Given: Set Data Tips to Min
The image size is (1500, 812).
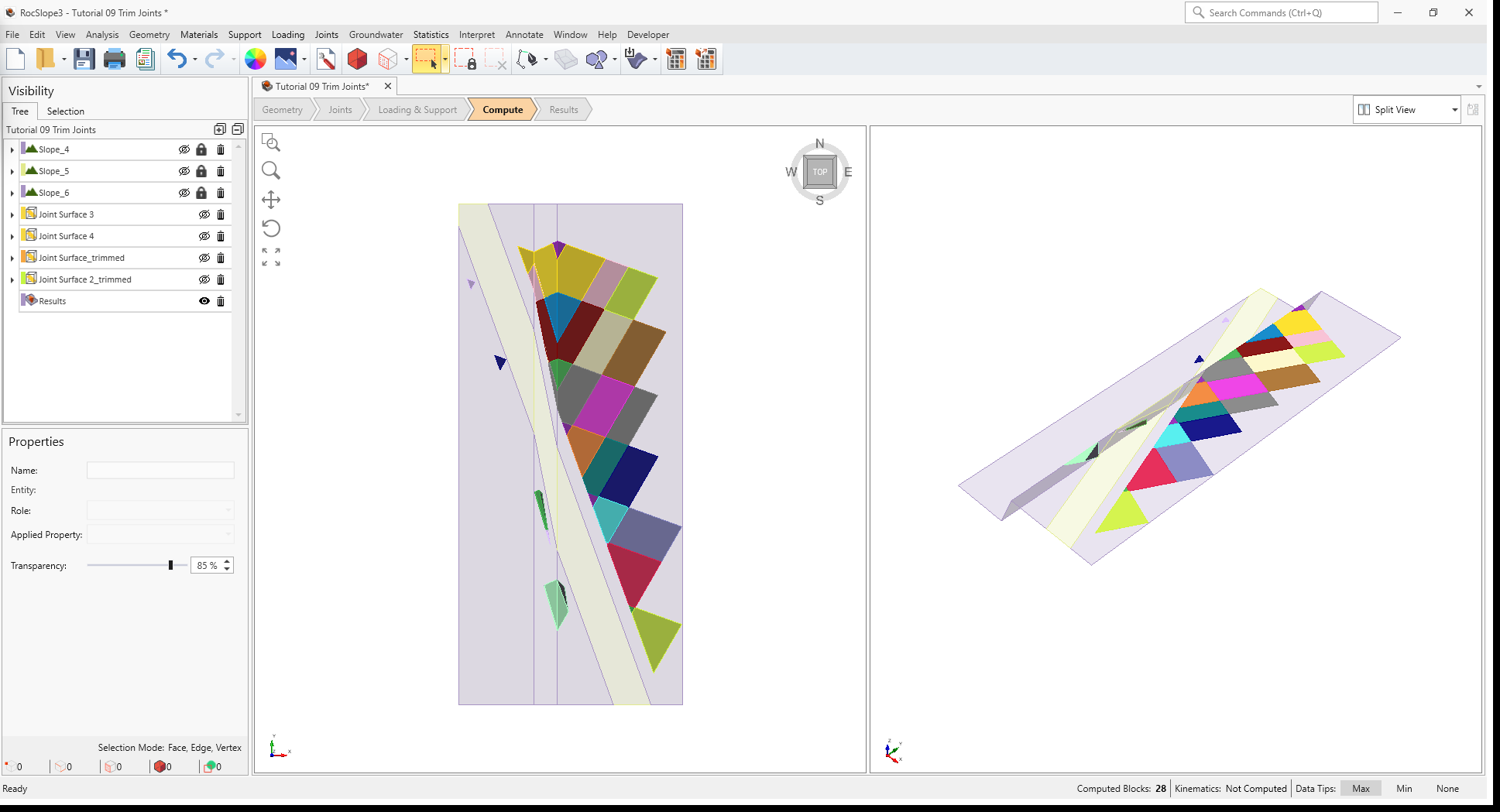Looking at the screenshot, I should 1404,789.
